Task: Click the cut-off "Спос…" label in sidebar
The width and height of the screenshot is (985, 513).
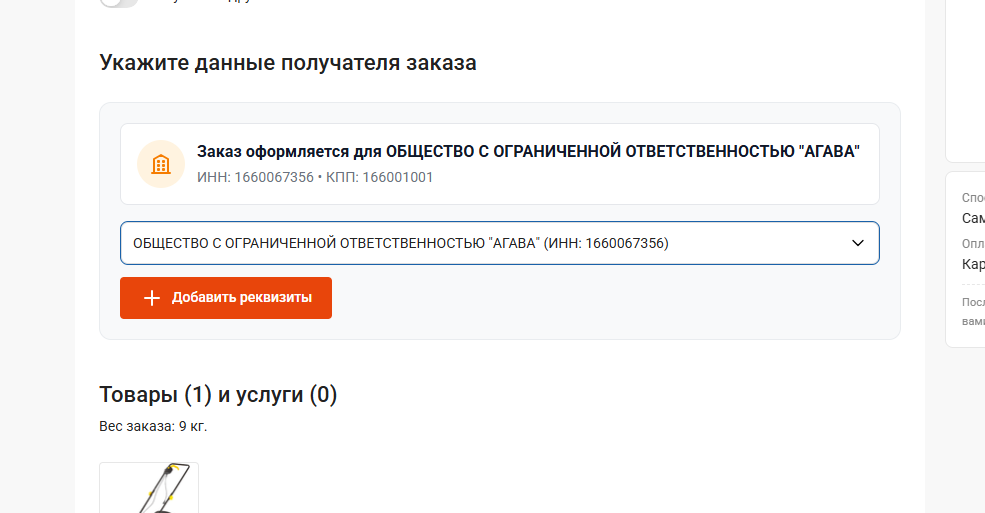Action: [x=973, y=198]
